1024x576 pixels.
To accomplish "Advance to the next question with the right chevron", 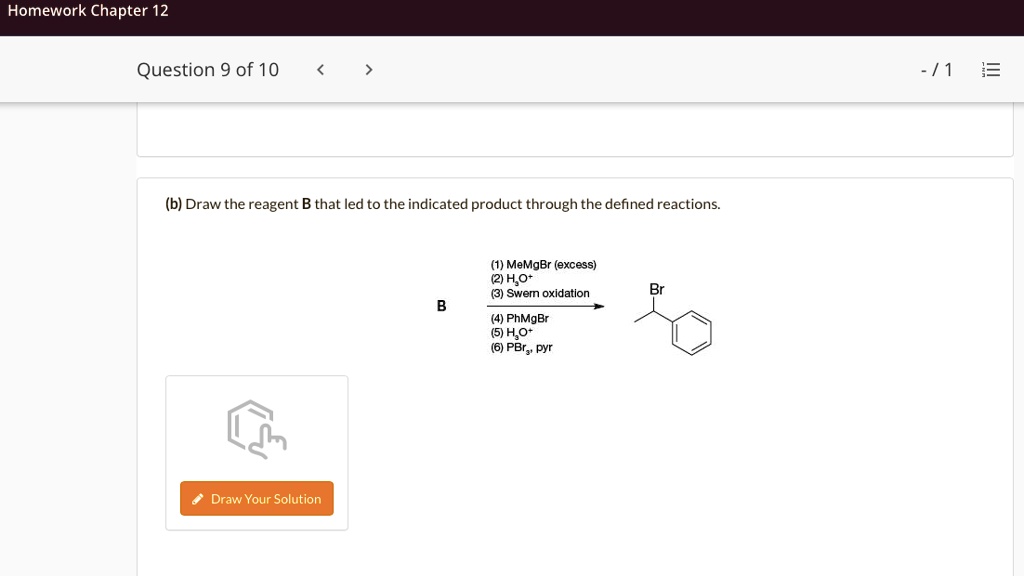I will [x=368, y=69].
